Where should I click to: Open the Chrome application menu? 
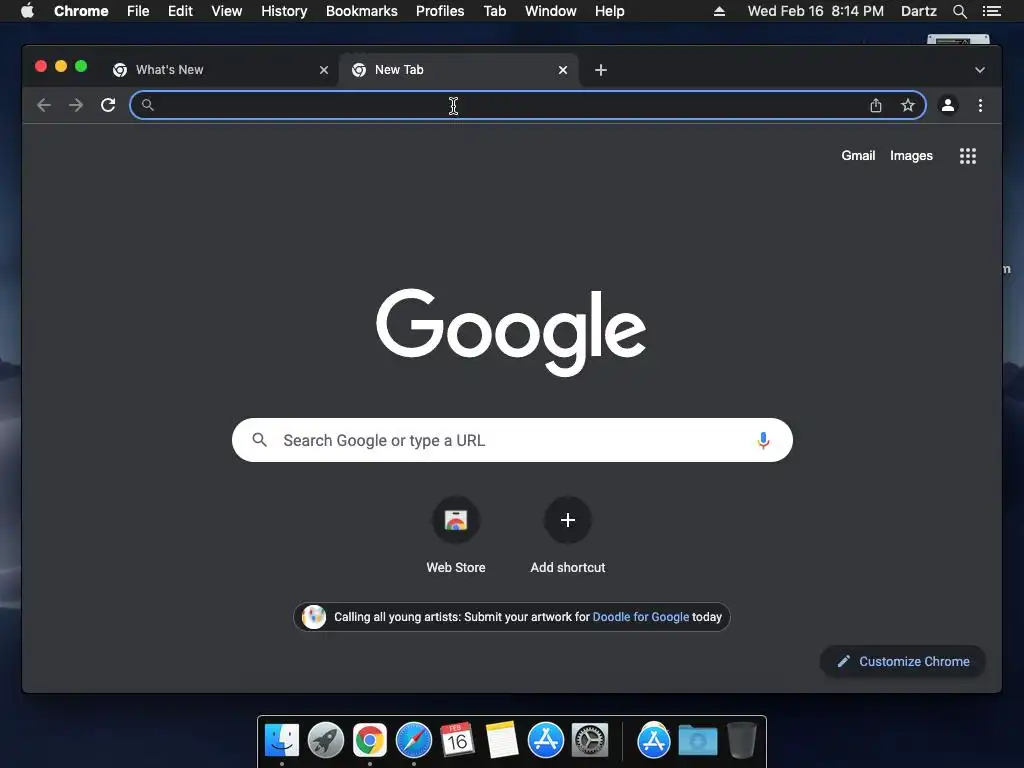click(81, 11)
